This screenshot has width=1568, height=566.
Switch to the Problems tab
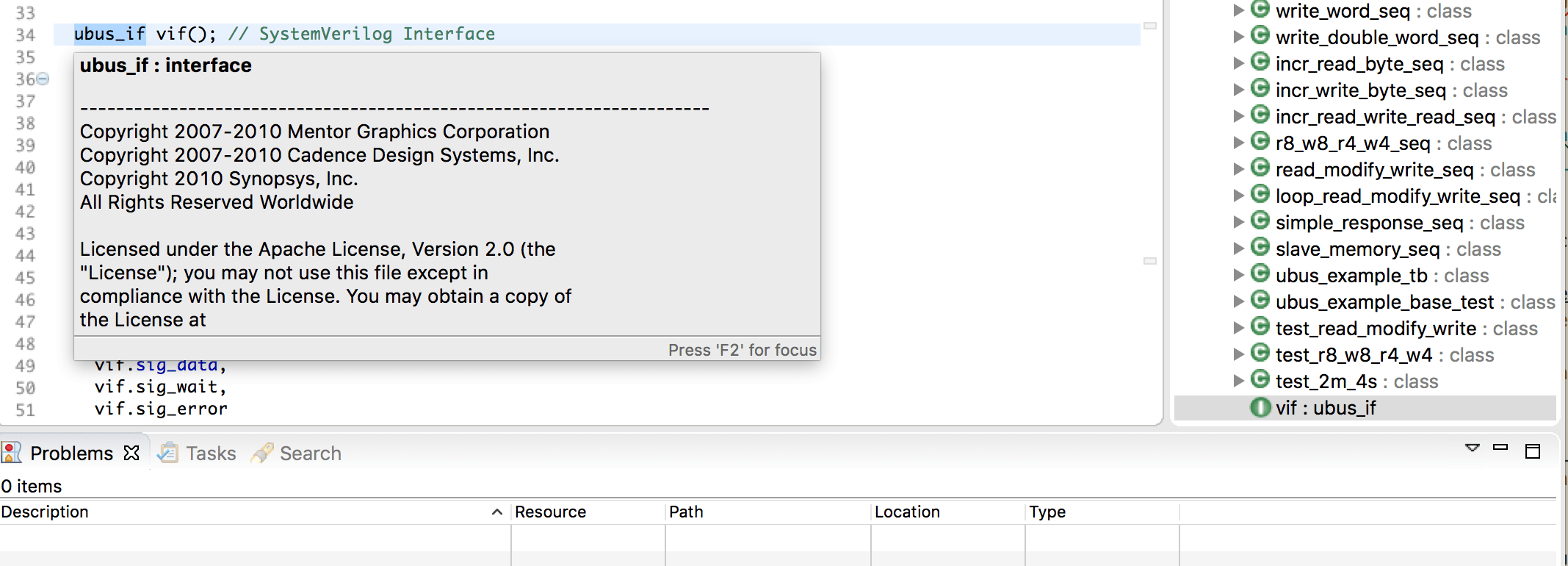(x=71, y=453)
